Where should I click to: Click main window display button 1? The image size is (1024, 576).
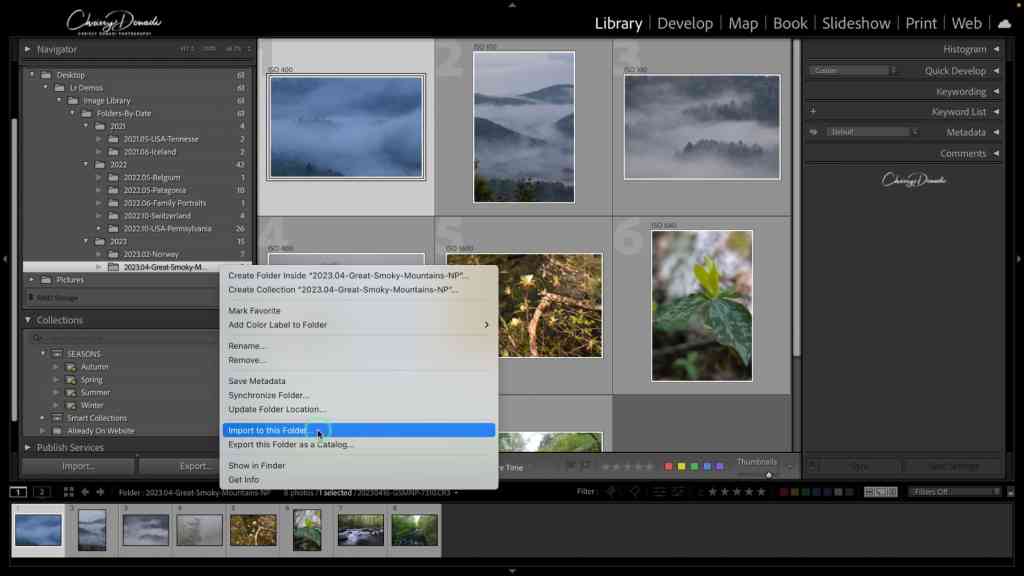coord(18,492)
